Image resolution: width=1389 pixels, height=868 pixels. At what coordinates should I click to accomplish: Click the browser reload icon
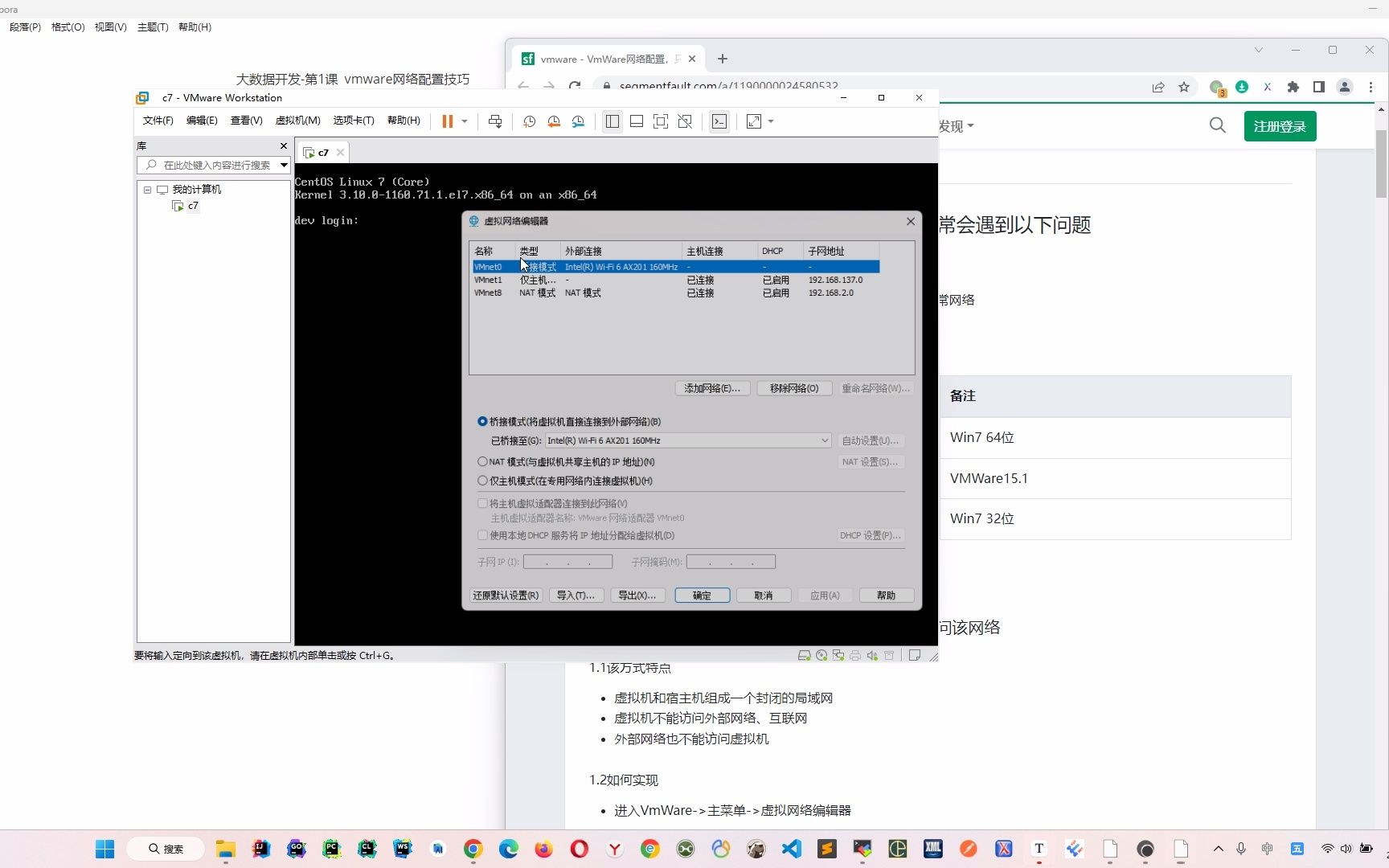pos(574,86)
